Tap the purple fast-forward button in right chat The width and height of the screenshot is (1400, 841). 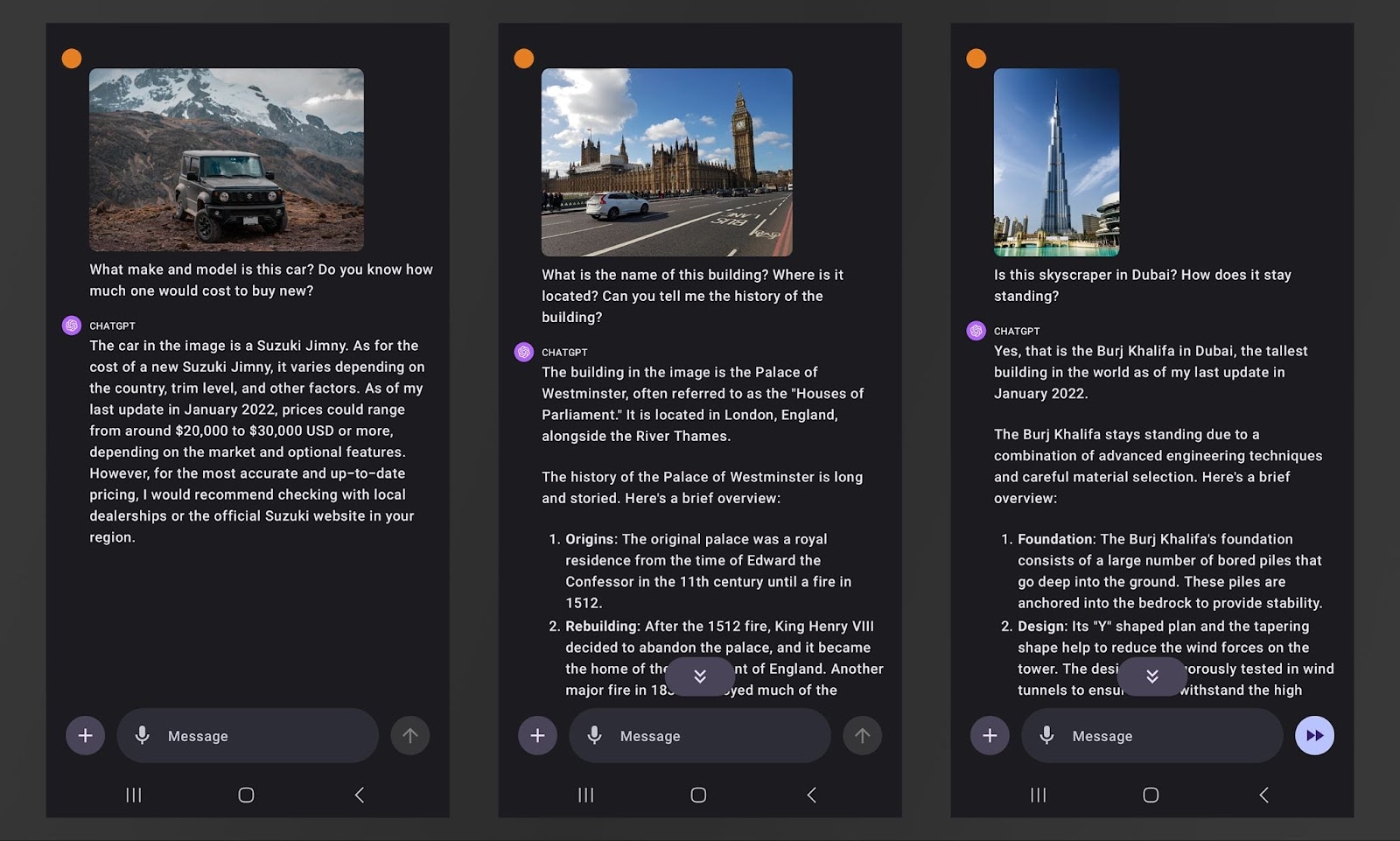pyautogui.click(x=1314, y=735)
